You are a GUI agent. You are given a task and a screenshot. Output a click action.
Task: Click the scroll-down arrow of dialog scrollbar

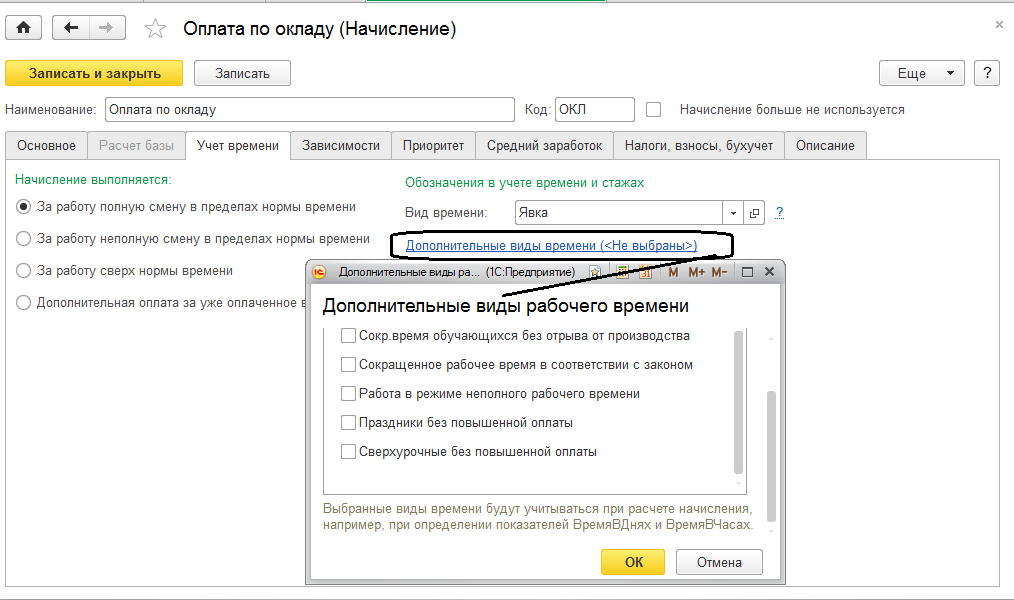(771, 532)
